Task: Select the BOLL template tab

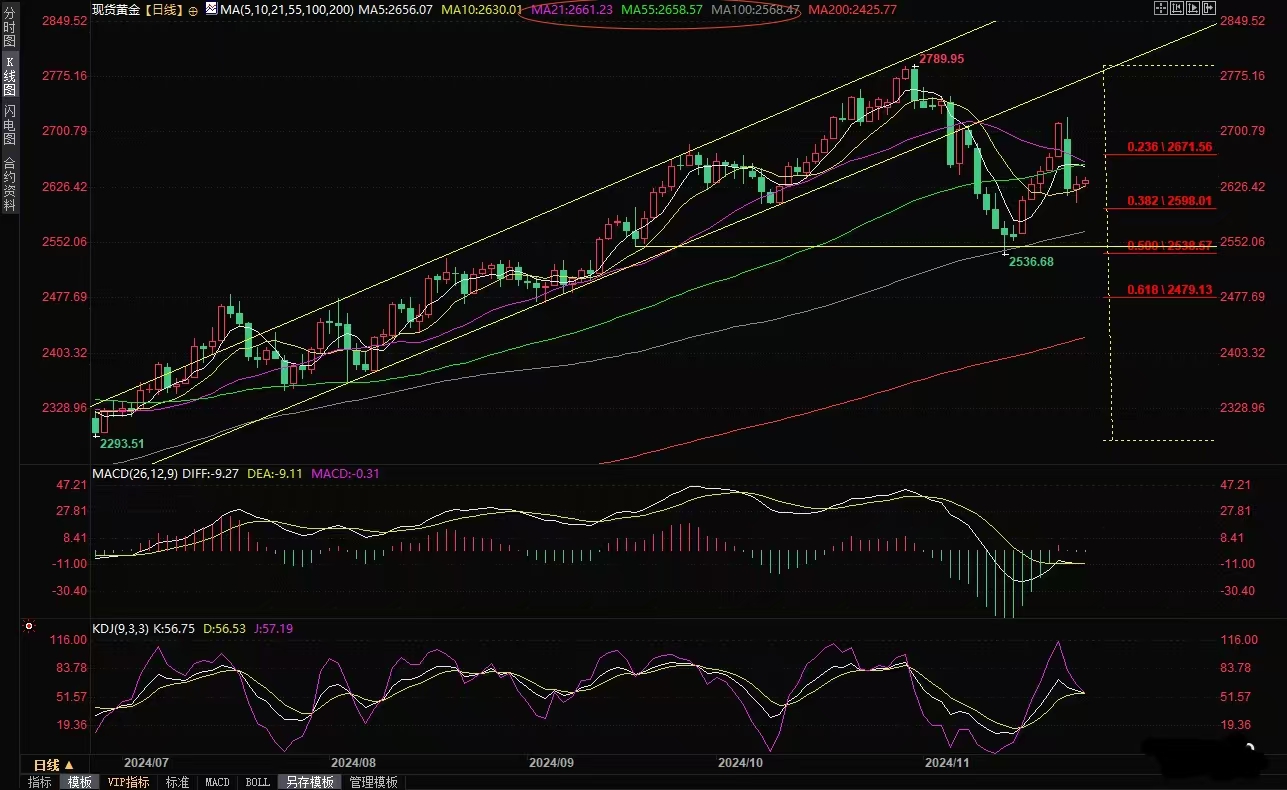Action: pyautogui.click(x=257, y=782)
